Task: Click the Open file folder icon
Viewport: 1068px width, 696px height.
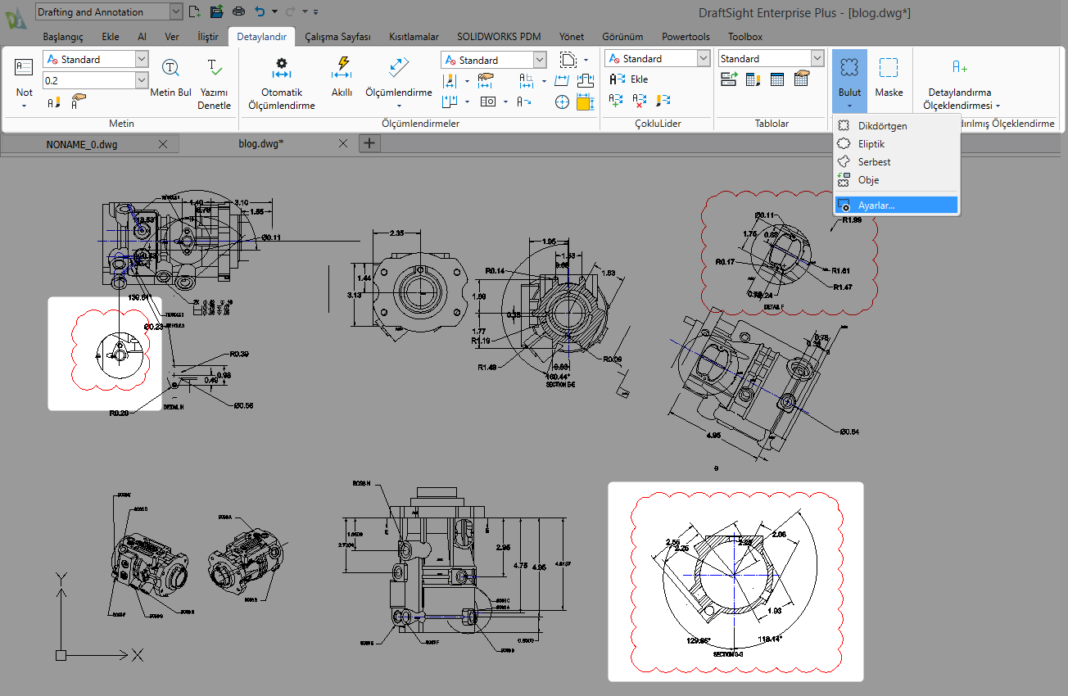Action: [216, 12]
